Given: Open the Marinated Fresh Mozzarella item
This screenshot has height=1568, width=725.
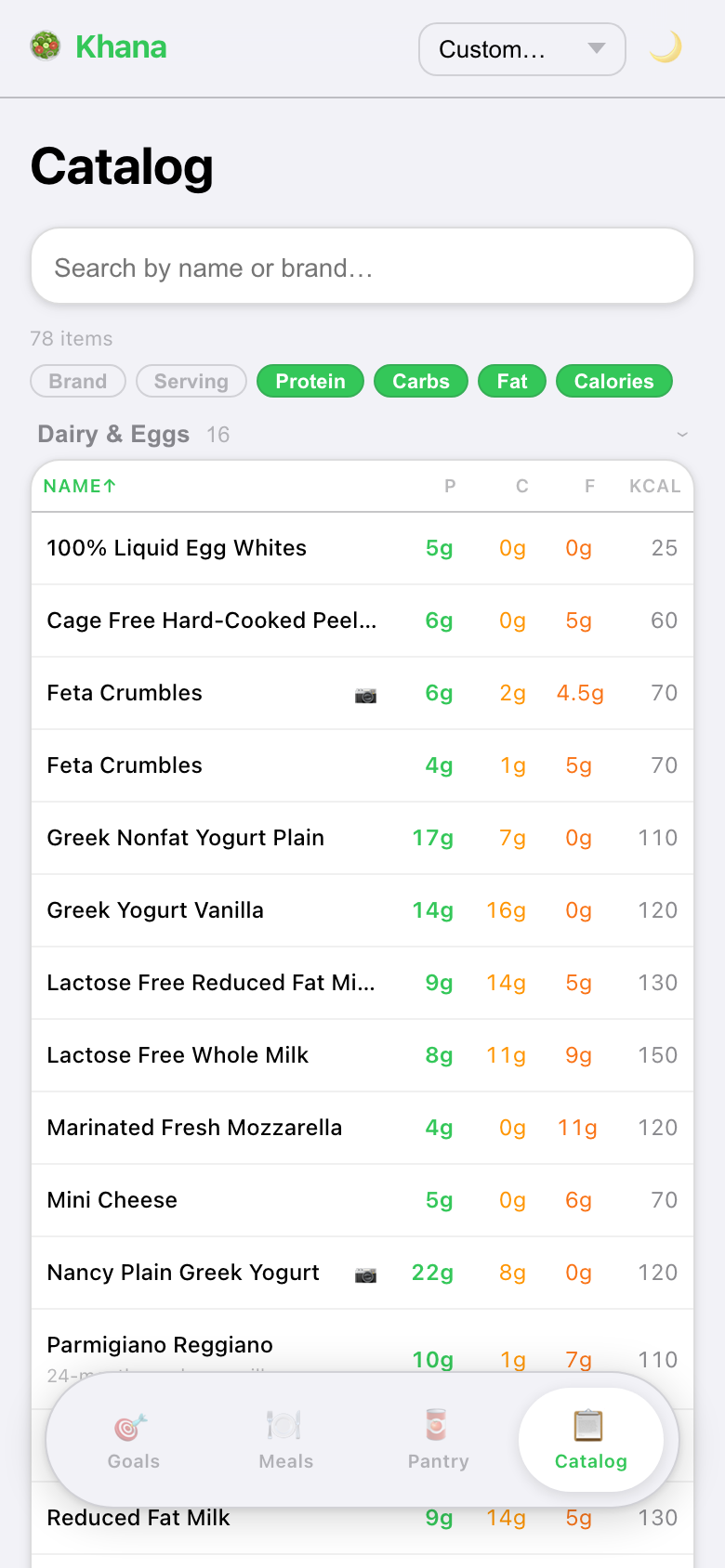Looking at the screenshot, I should coord(194,1128).
